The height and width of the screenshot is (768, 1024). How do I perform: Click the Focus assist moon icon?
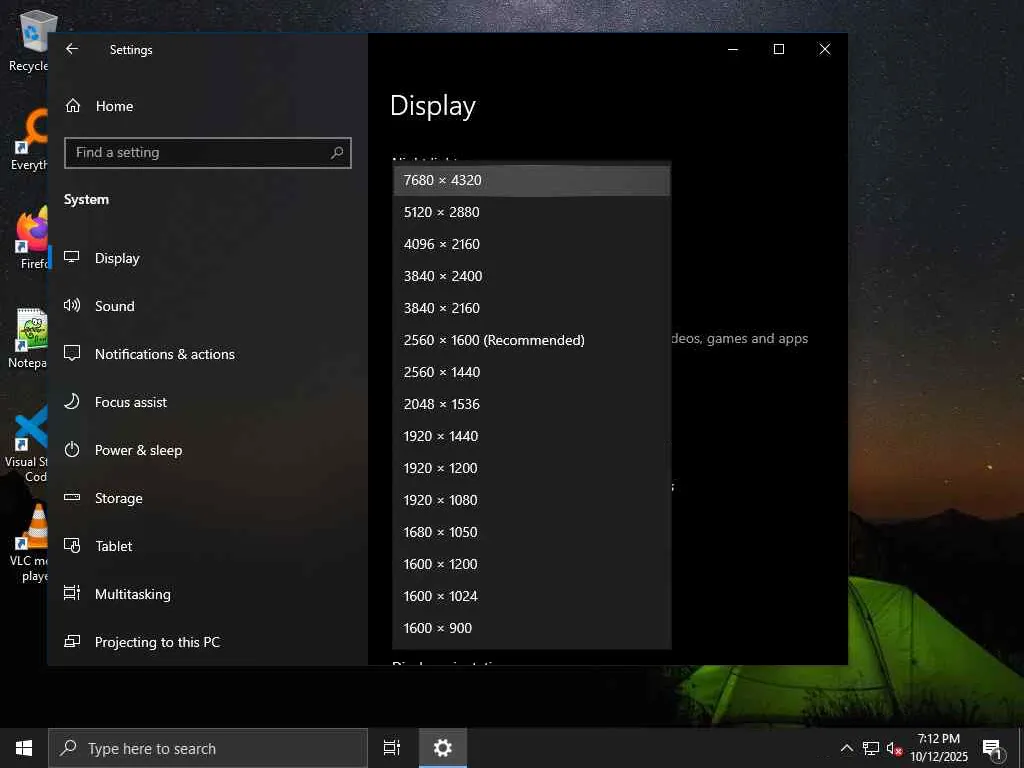[x=72, y=401]
